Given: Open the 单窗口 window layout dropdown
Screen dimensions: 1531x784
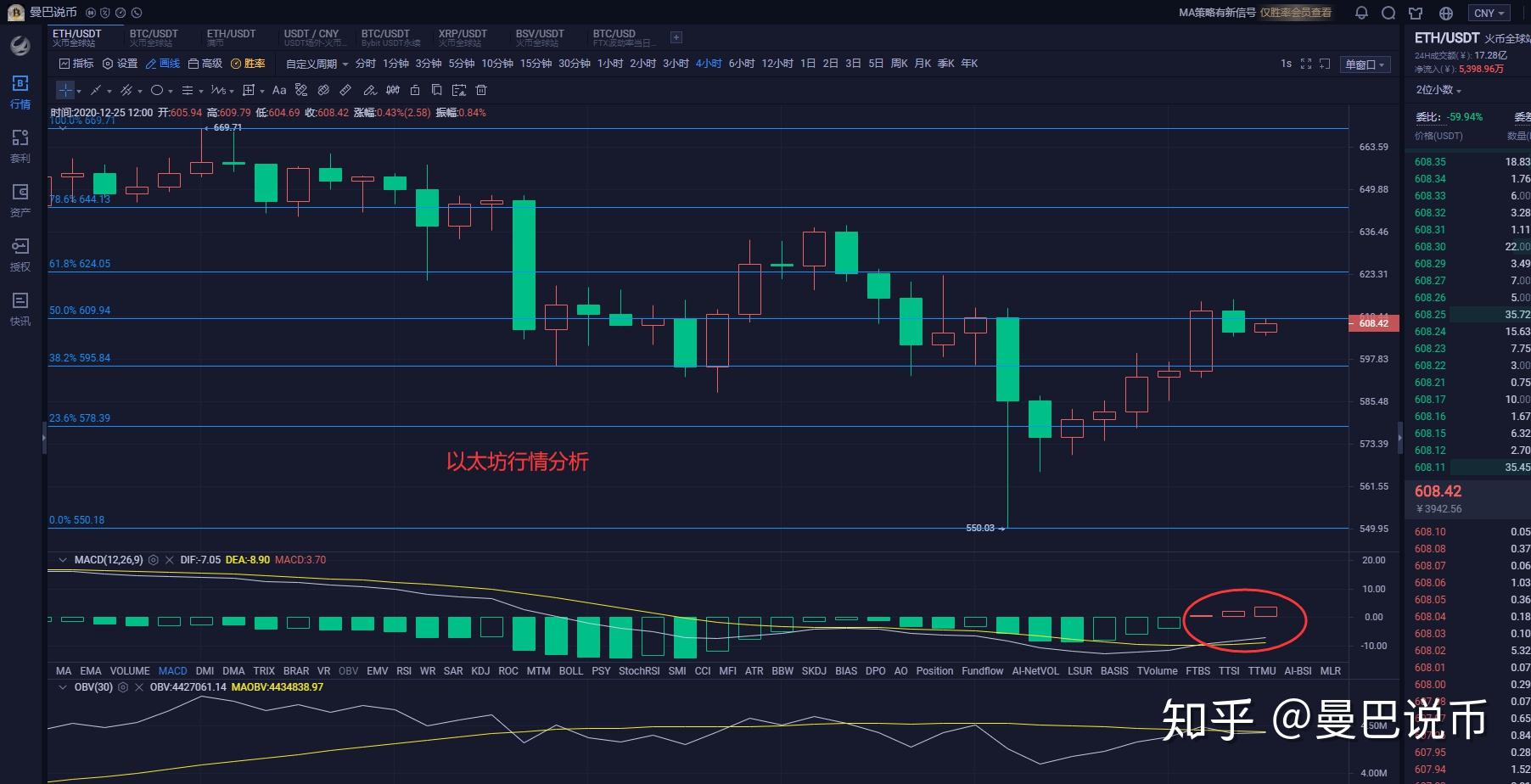Looking at the screenshot, I should coord(1364,64).
